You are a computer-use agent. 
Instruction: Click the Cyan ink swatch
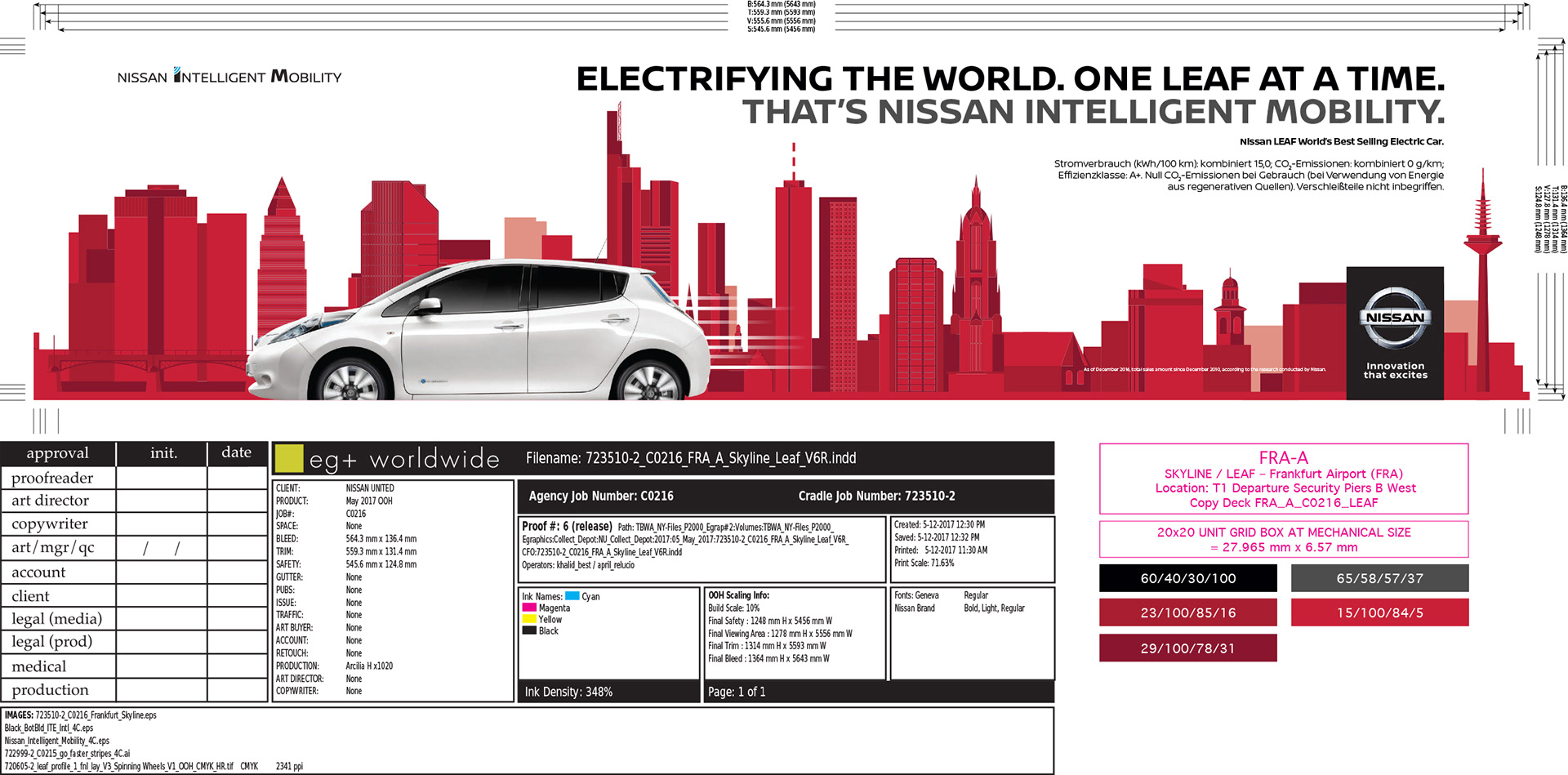(572, 596)
